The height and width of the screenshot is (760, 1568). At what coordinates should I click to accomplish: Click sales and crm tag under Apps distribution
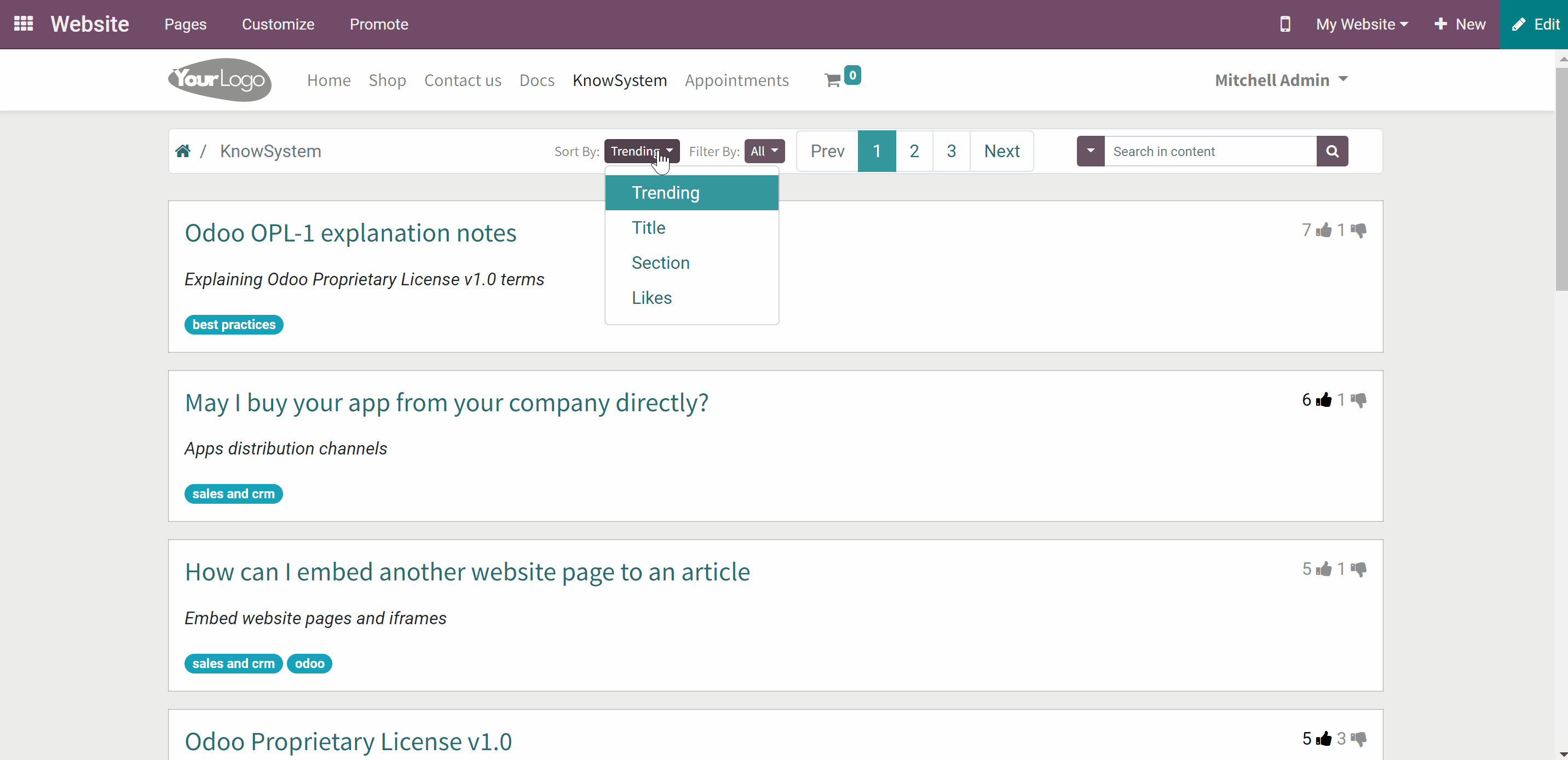pos(234,494)
